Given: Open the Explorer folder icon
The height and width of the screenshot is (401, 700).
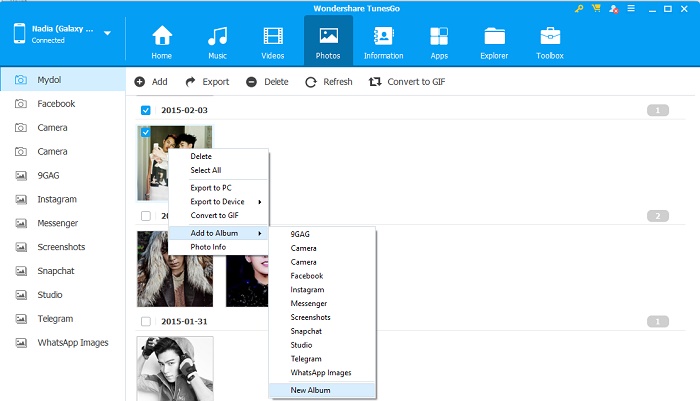Looking at the screenshot, I should (x=494, y=37).
